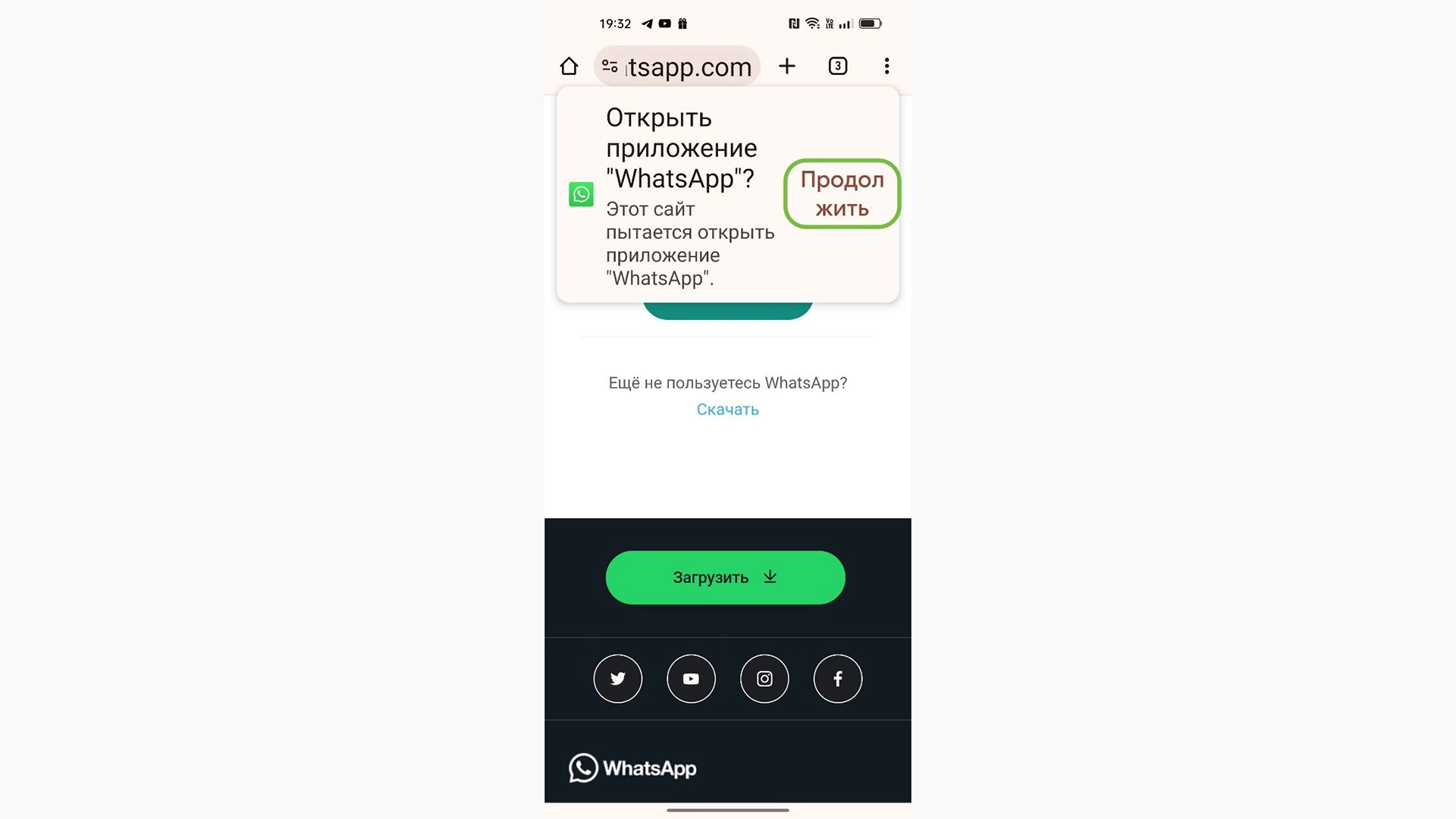
Task: Toggle security indicator in URL bar
Action: click(609, 66)
